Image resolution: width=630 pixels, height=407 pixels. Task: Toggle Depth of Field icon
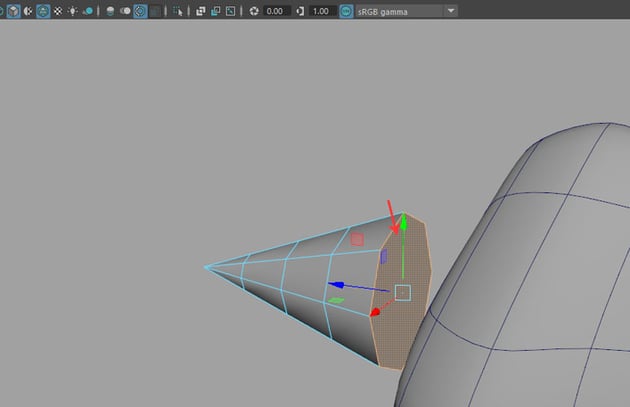click(155, 11)
